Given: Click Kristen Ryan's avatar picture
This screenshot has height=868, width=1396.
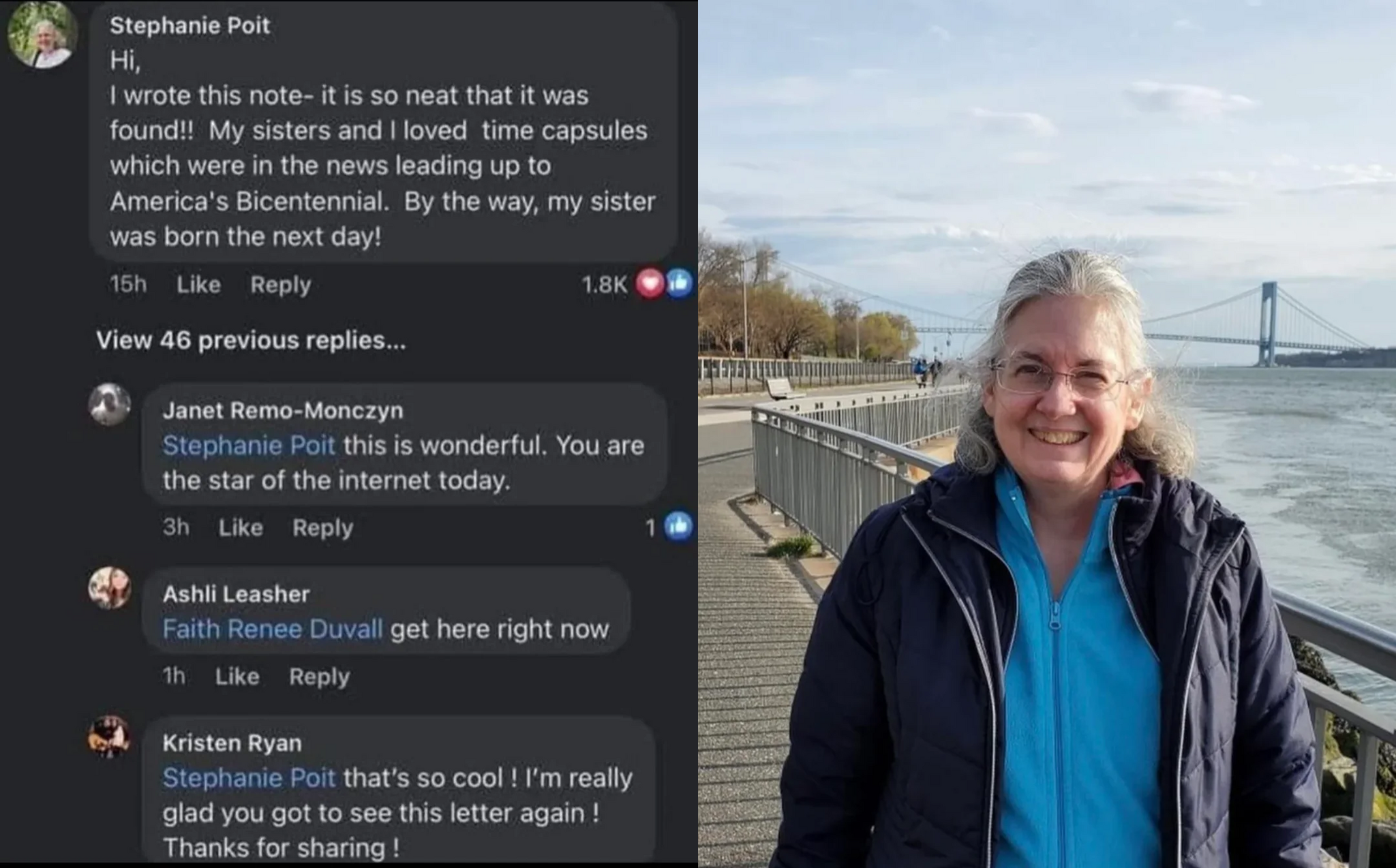Looking at the screenshot, I should 110,737.
